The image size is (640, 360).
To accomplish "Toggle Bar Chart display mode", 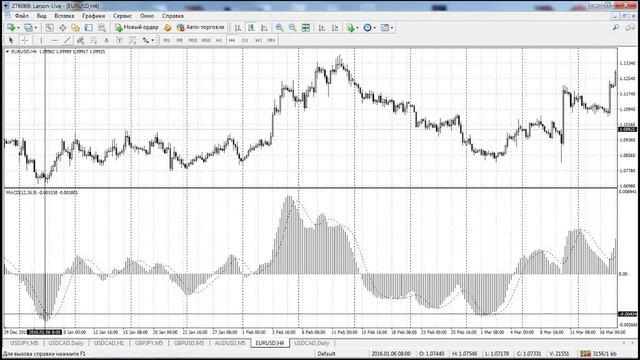I will tap(238, 28).
